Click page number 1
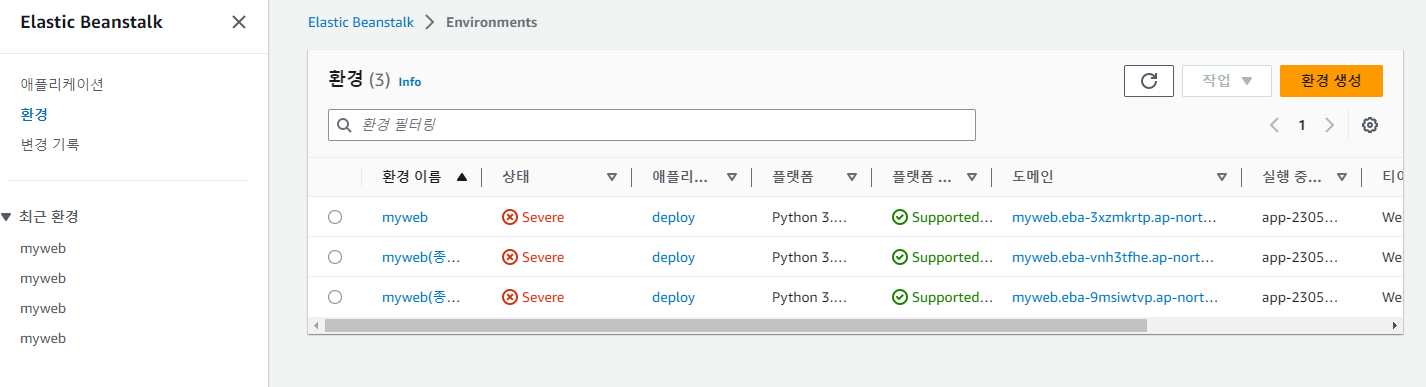 (1302, 125)
